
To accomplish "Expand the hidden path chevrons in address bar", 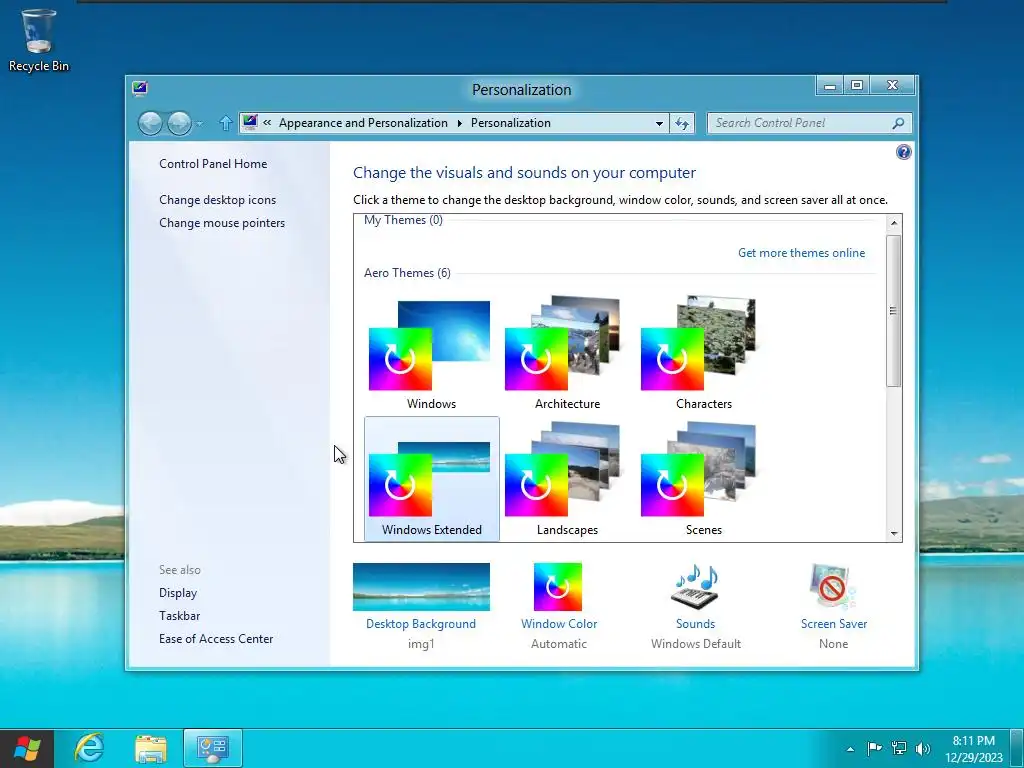I will [x=267, y=122].
